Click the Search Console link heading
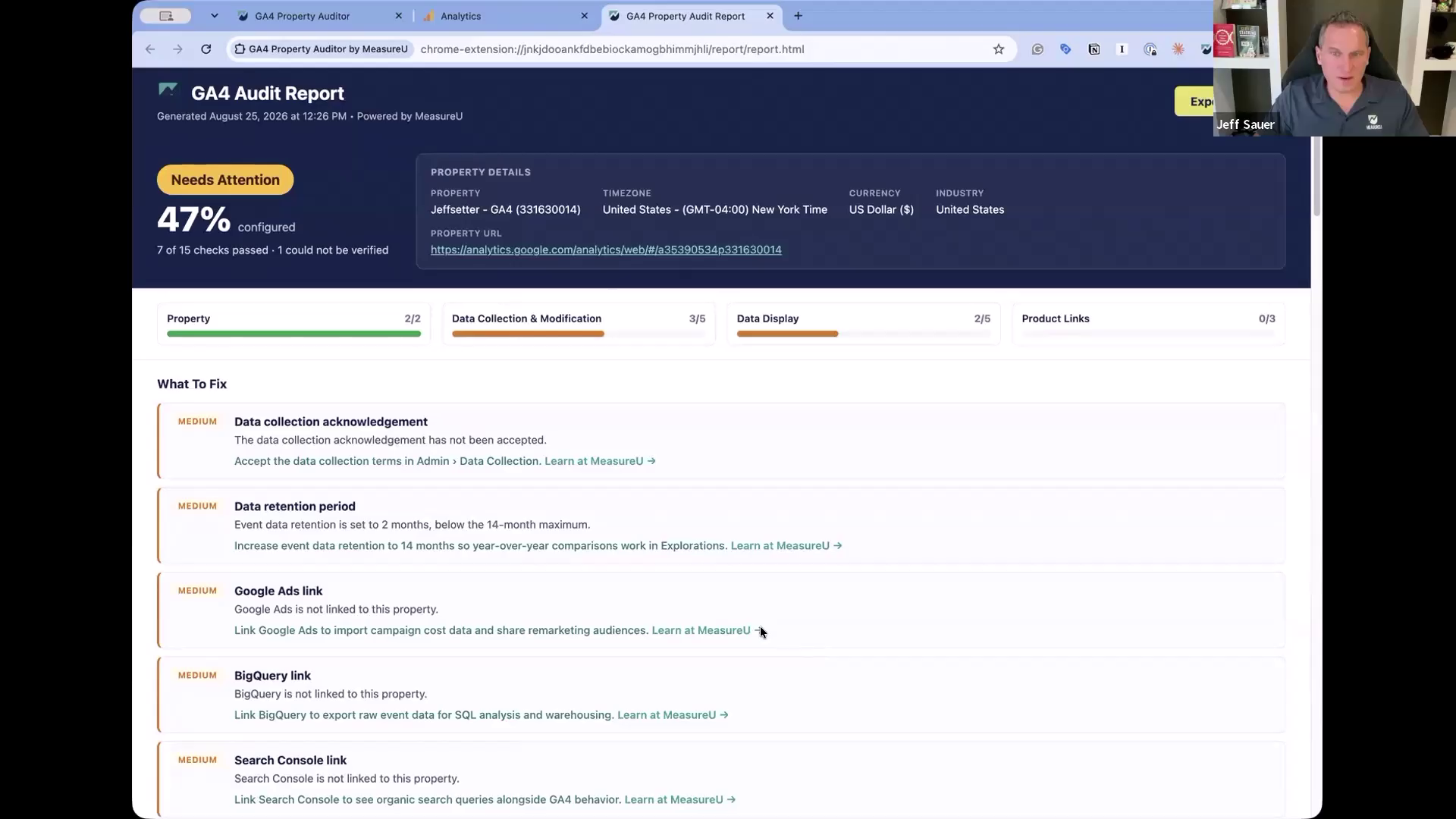Viewport: 1456px width, 819px height. (x=290, y=761)
